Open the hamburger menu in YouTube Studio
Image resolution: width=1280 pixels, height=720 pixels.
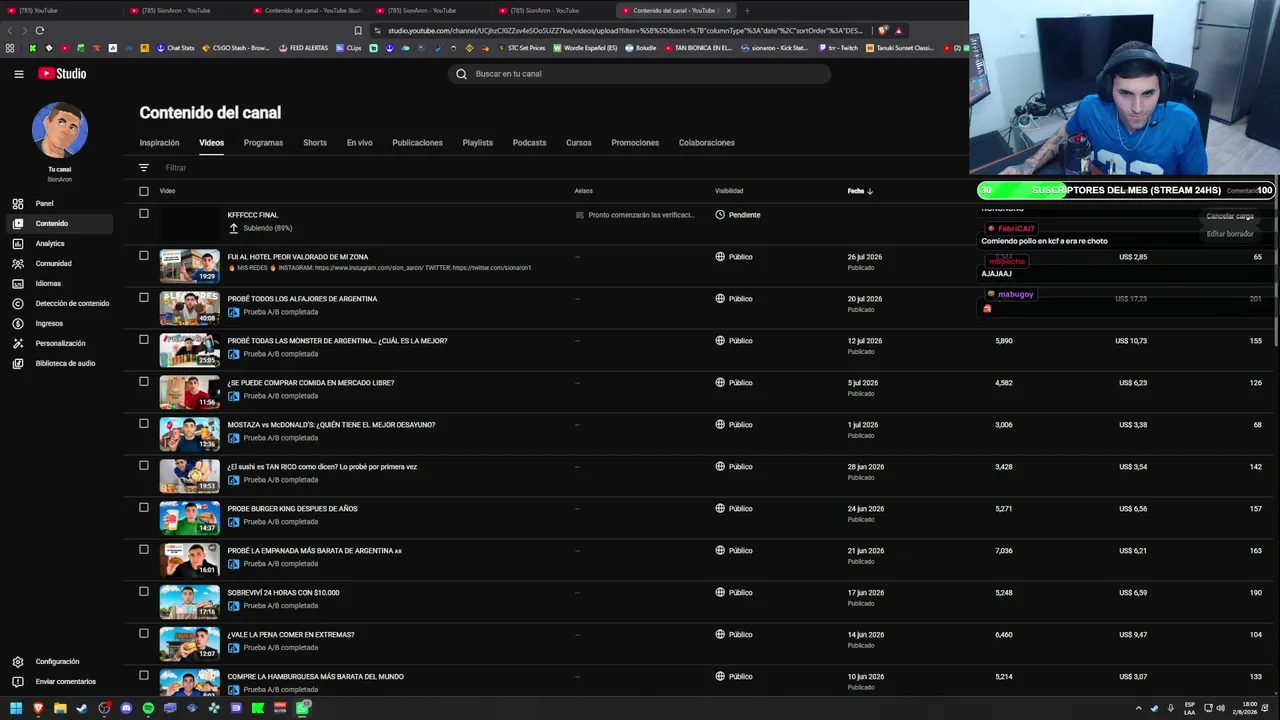(18, 74)
